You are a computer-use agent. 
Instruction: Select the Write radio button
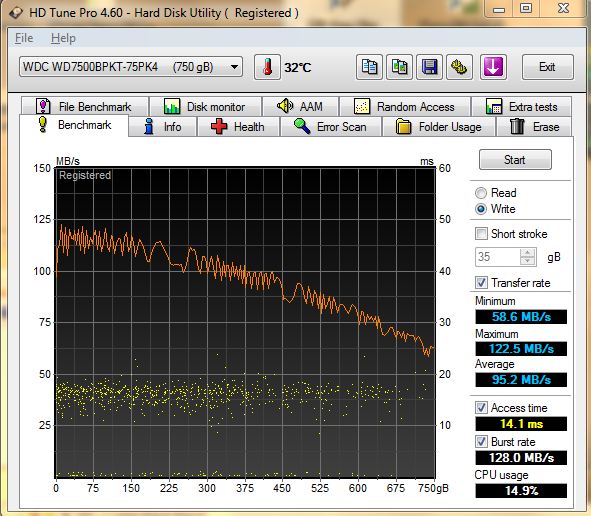point(481,209)
